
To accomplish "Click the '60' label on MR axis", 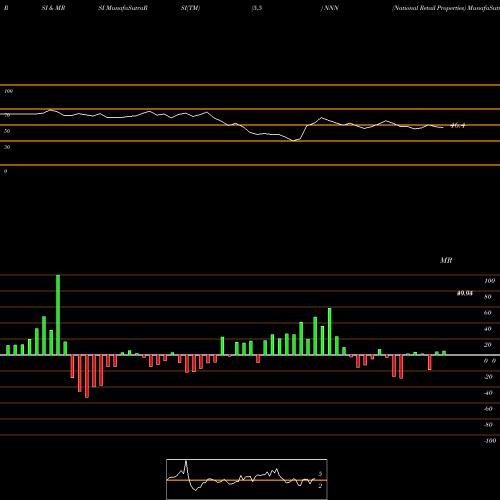I will tap(488, 313).
